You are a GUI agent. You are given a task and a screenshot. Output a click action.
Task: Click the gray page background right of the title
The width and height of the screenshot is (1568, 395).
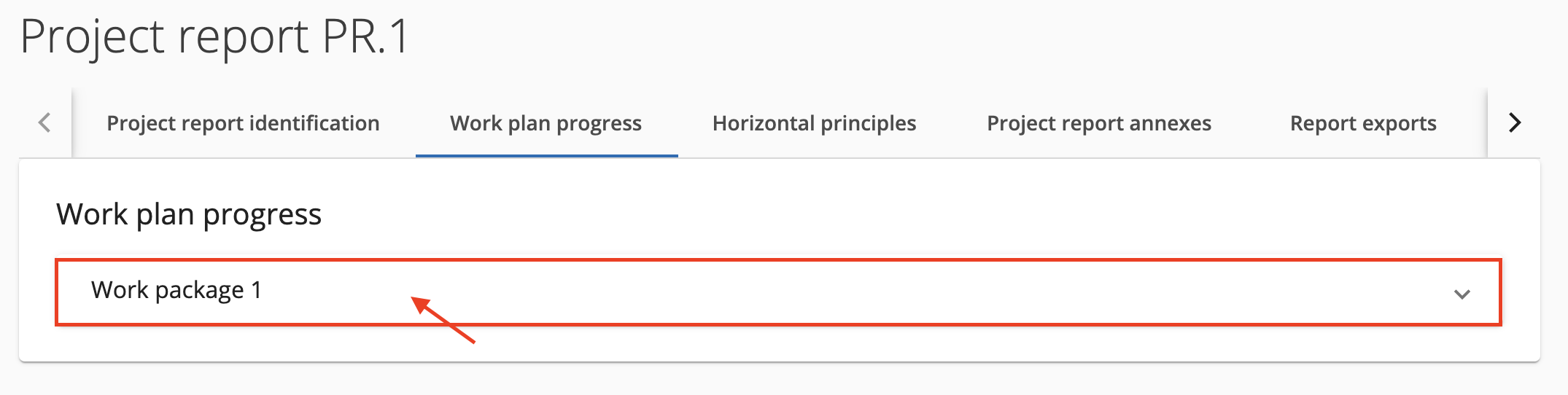[x=948, y=36]
